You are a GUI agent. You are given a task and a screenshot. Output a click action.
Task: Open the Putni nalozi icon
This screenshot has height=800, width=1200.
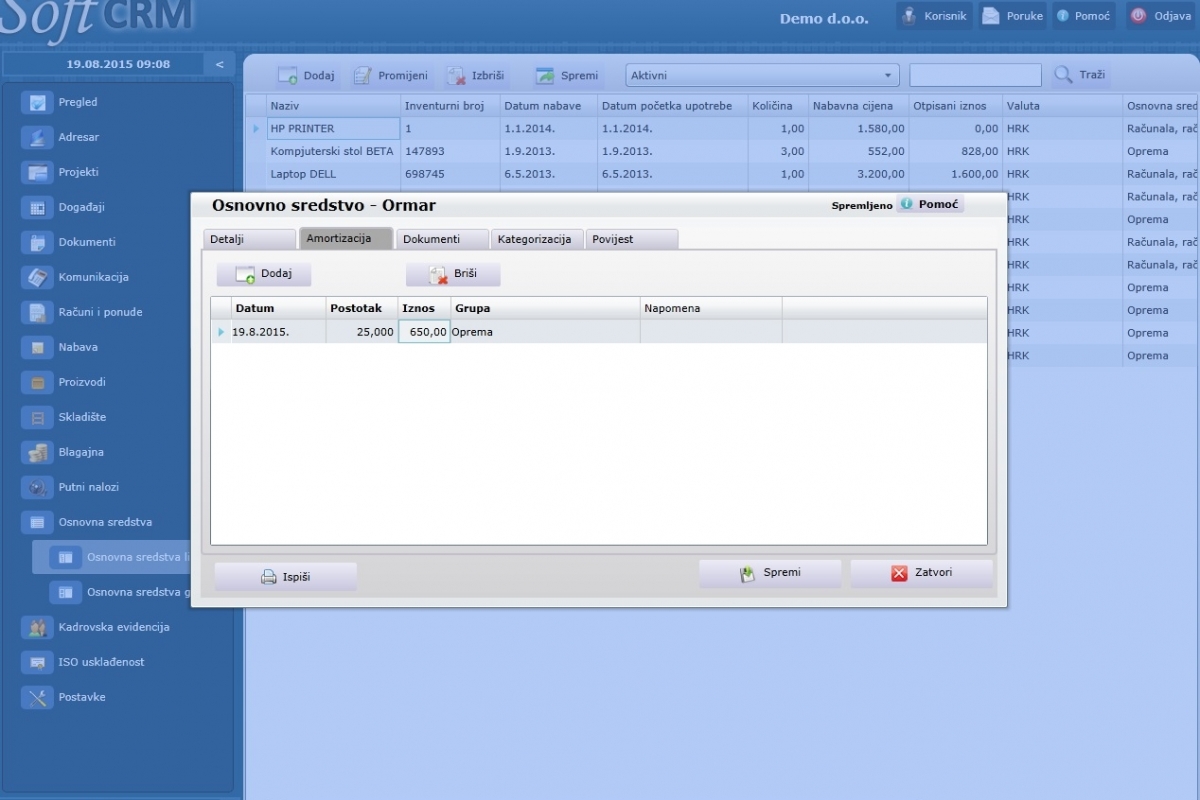38,487
